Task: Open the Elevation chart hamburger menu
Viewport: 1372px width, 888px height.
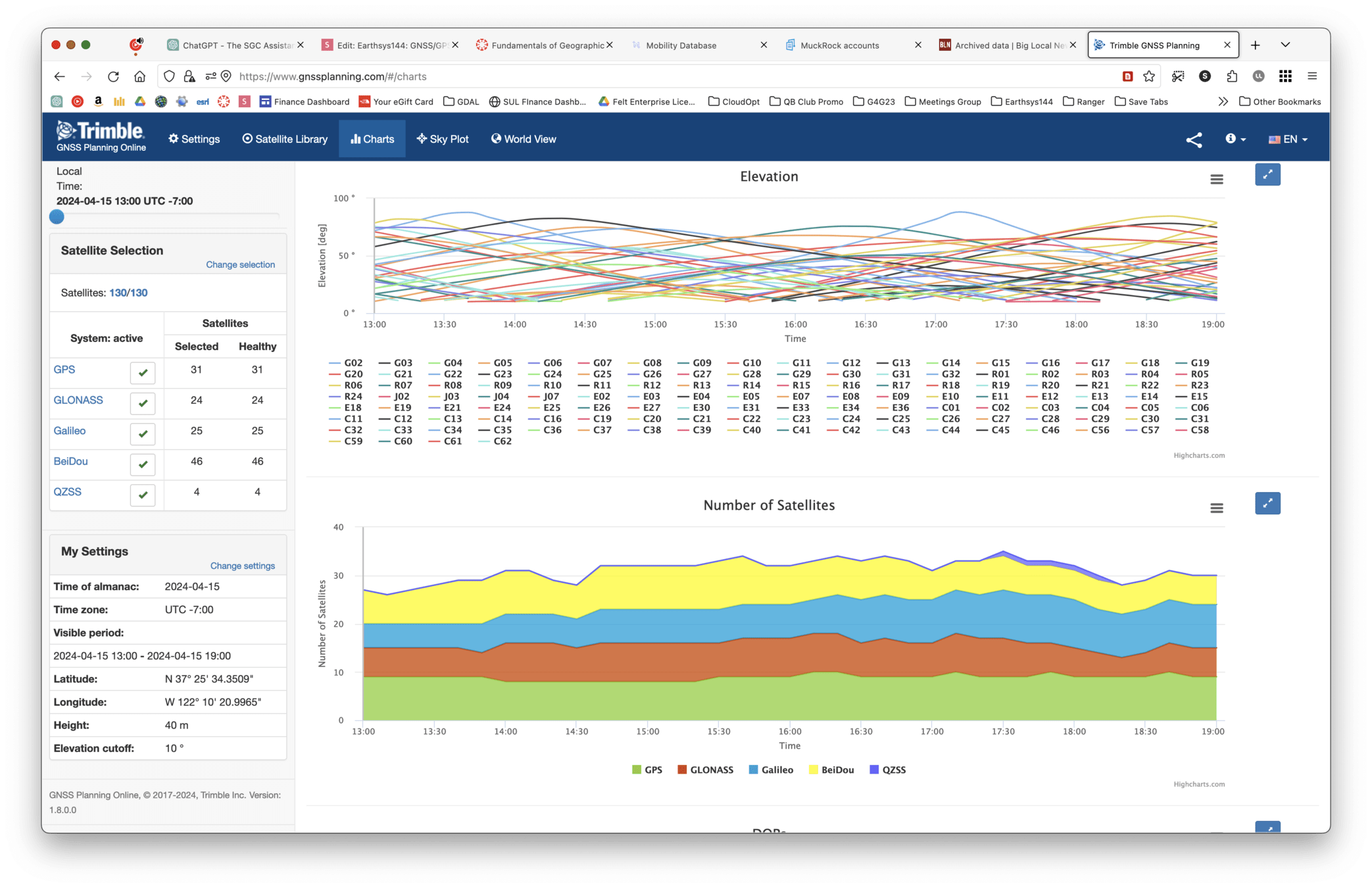Action: (x=1216, y=179)
